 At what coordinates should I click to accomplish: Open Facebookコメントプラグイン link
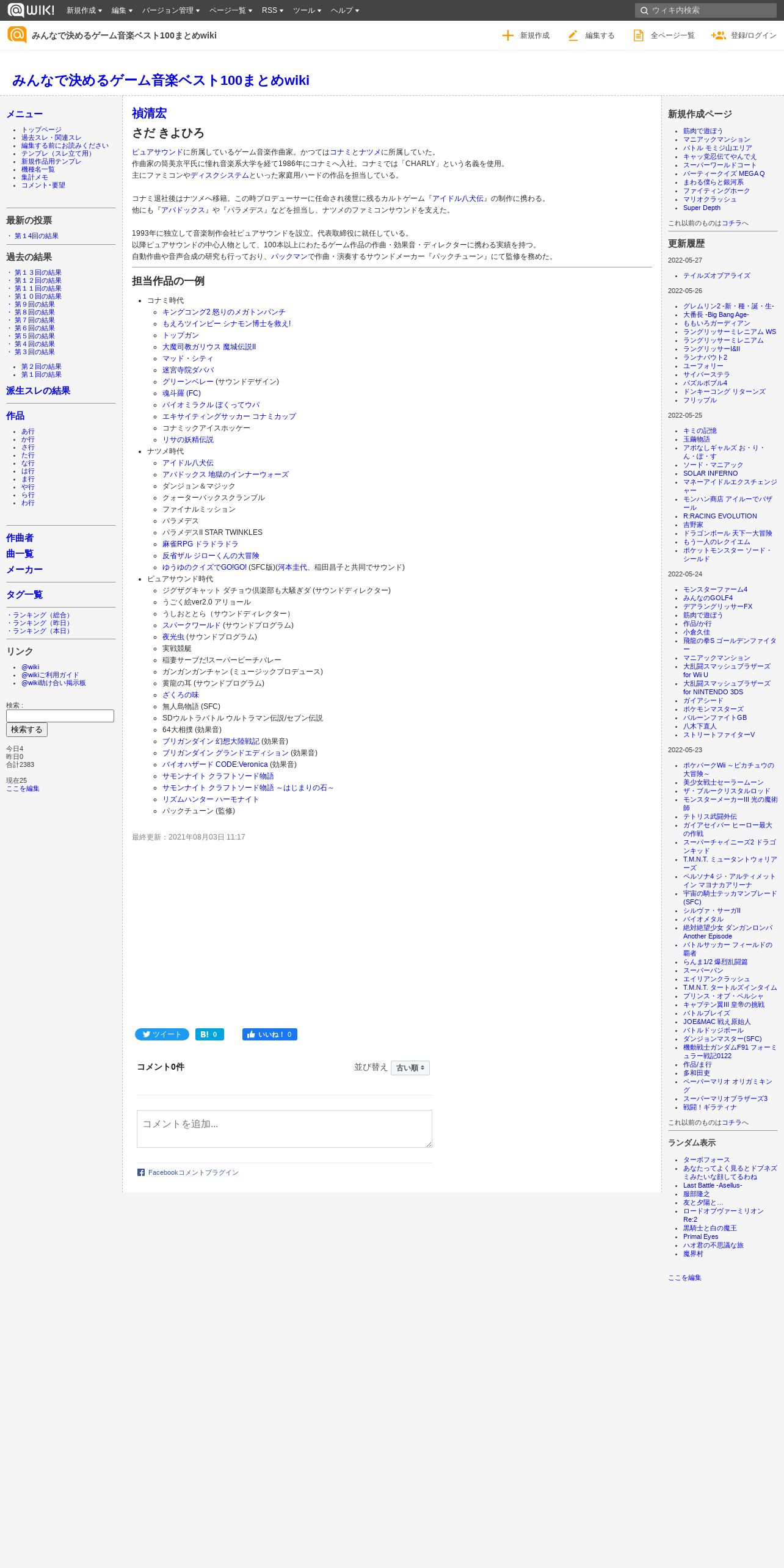(194, 1172)
